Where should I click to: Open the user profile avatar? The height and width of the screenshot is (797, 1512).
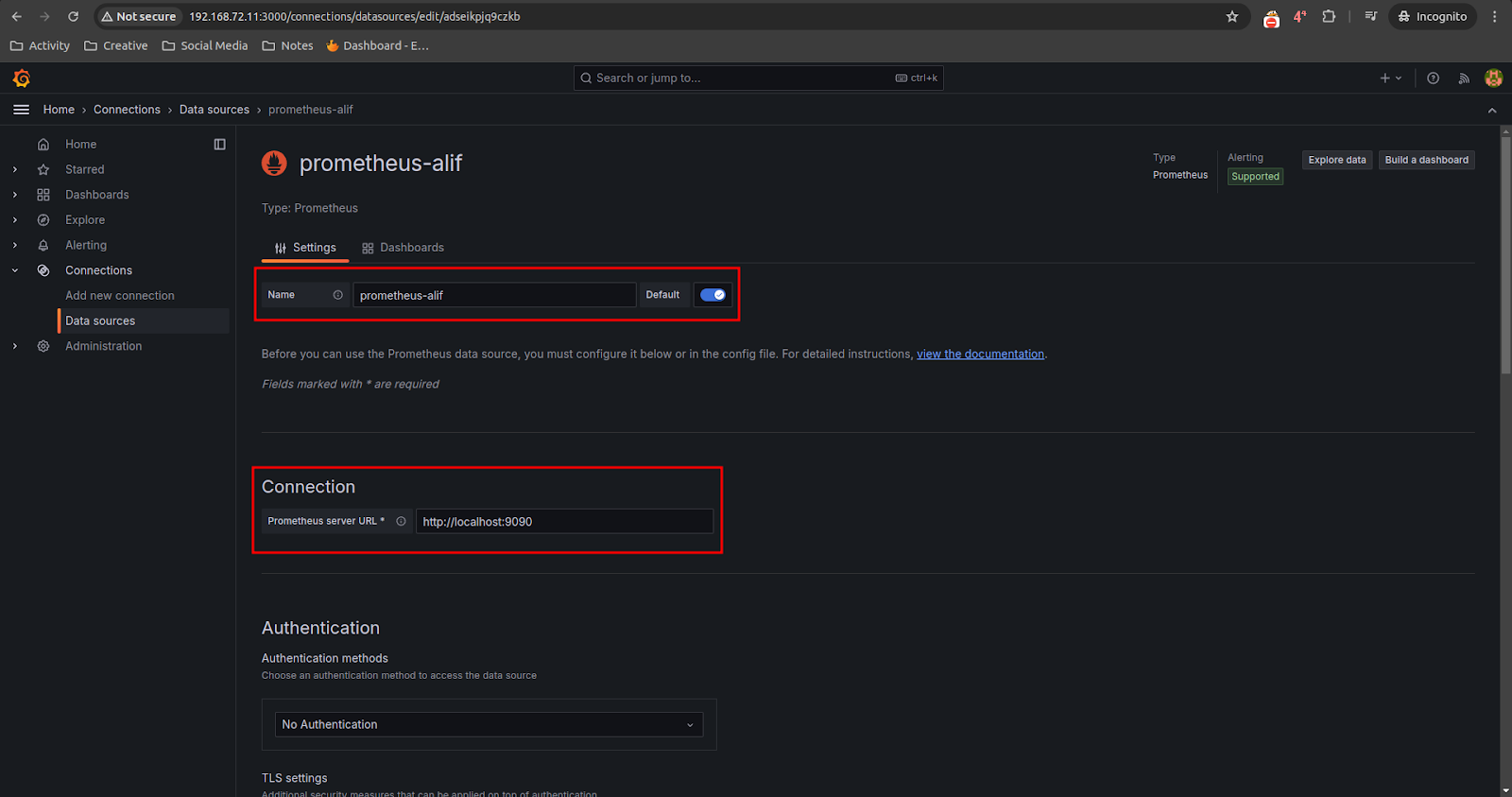[1493, 78]
